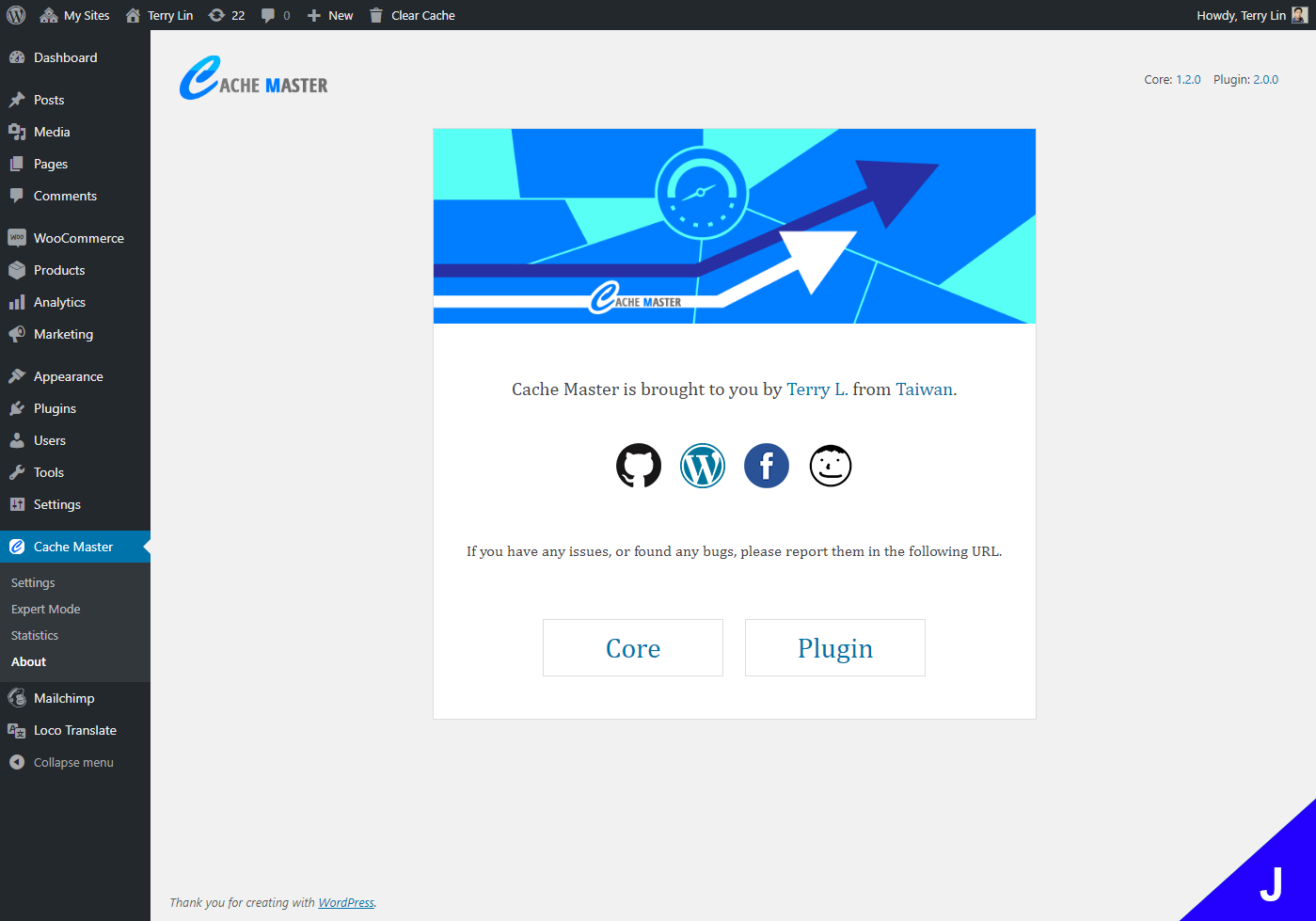
Task: Open the Core version 1.2.0 link
Action: pyautogui.click(x=1188, y=80)
